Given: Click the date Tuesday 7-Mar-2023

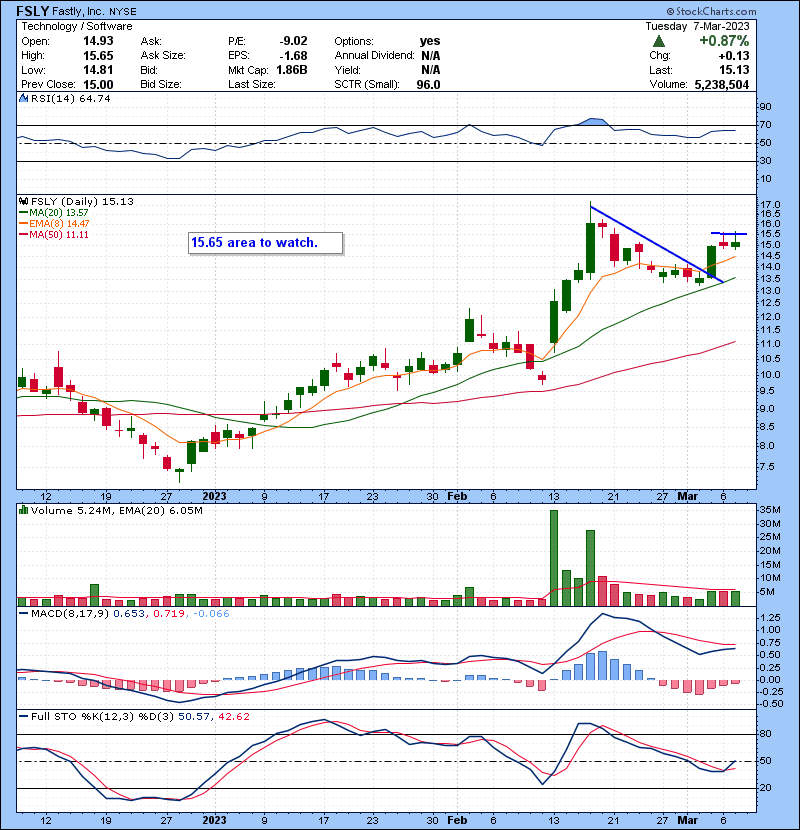Looking at the screenshot, I should point(697,26).
